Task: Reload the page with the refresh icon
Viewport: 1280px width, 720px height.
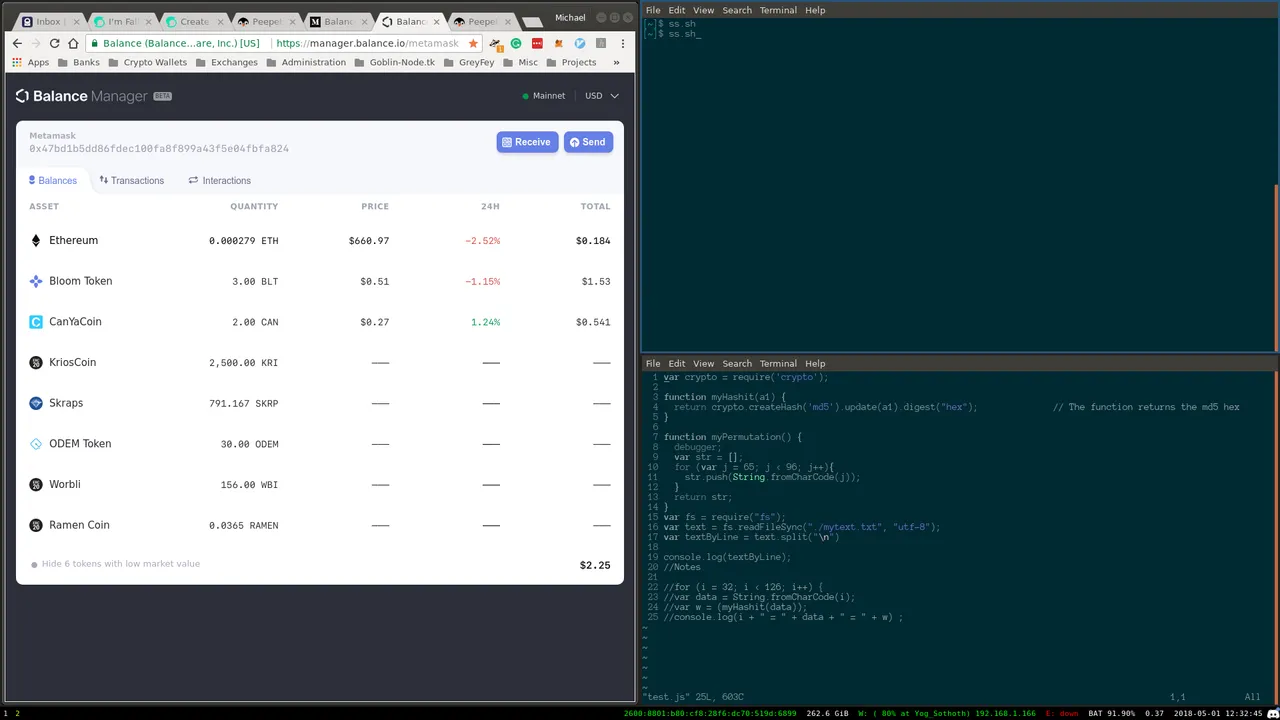Action: 54,43
